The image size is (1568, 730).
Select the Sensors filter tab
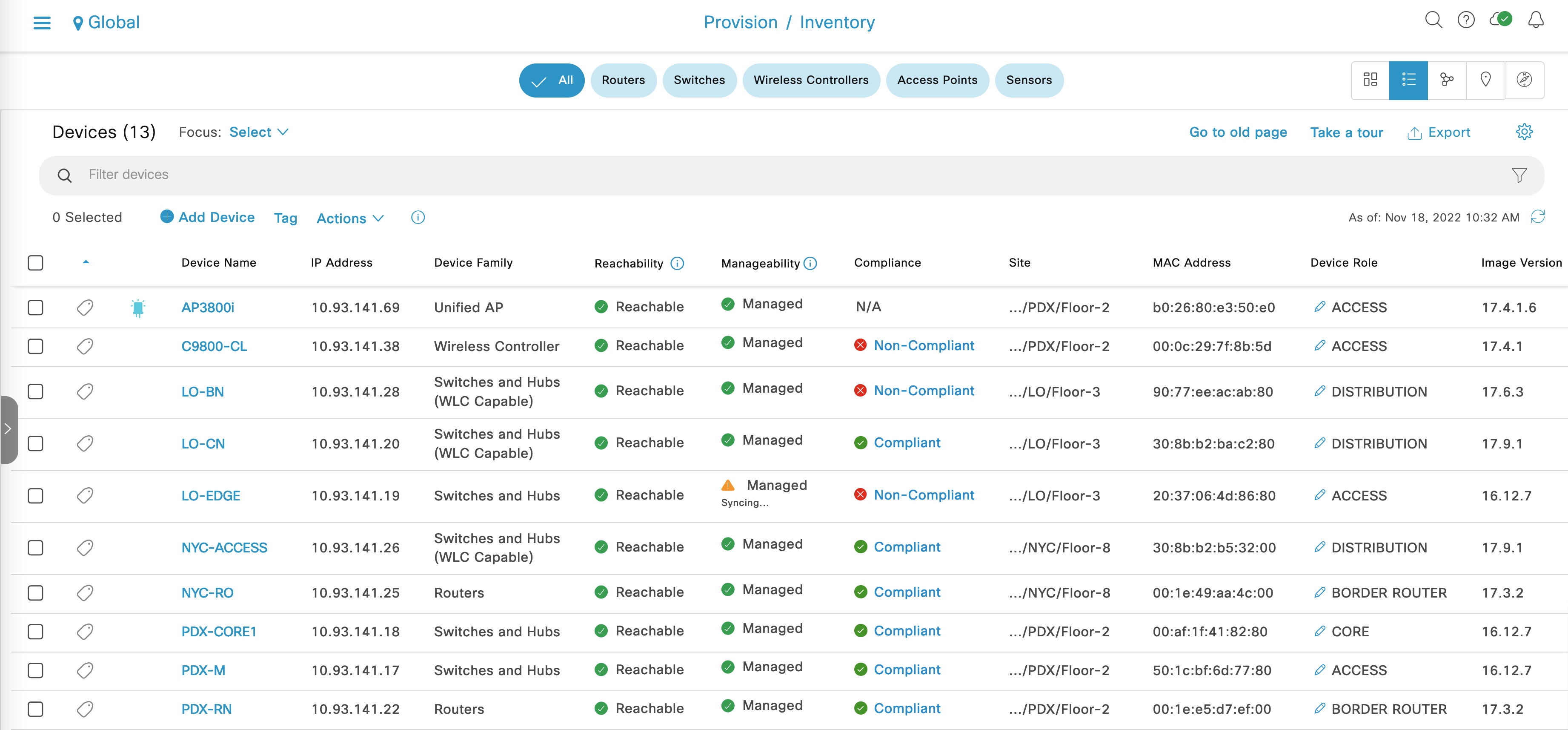[1029, 80]
